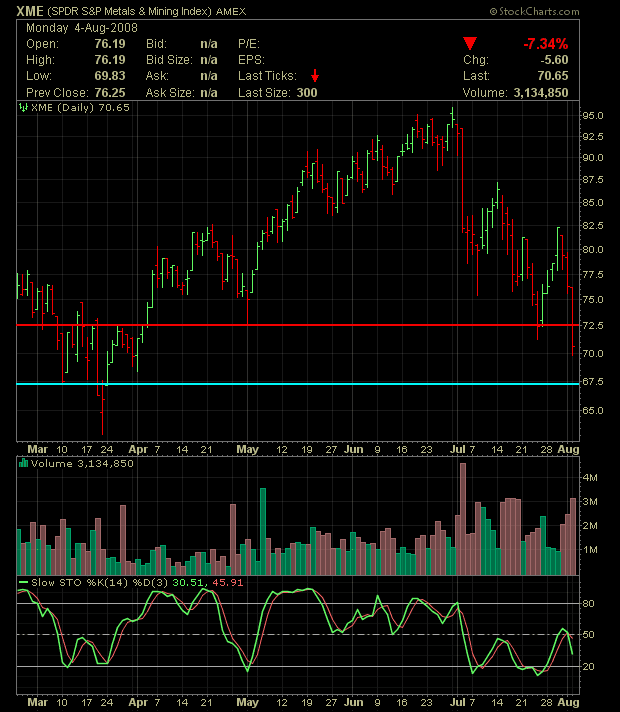Click the red down triangle beside -7.34%

[470, 44]
